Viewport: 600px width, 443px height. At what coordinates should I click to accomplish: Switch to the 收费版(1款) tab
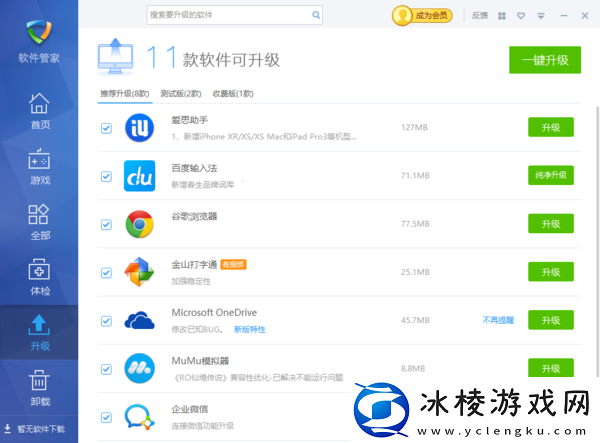(233, 94)
